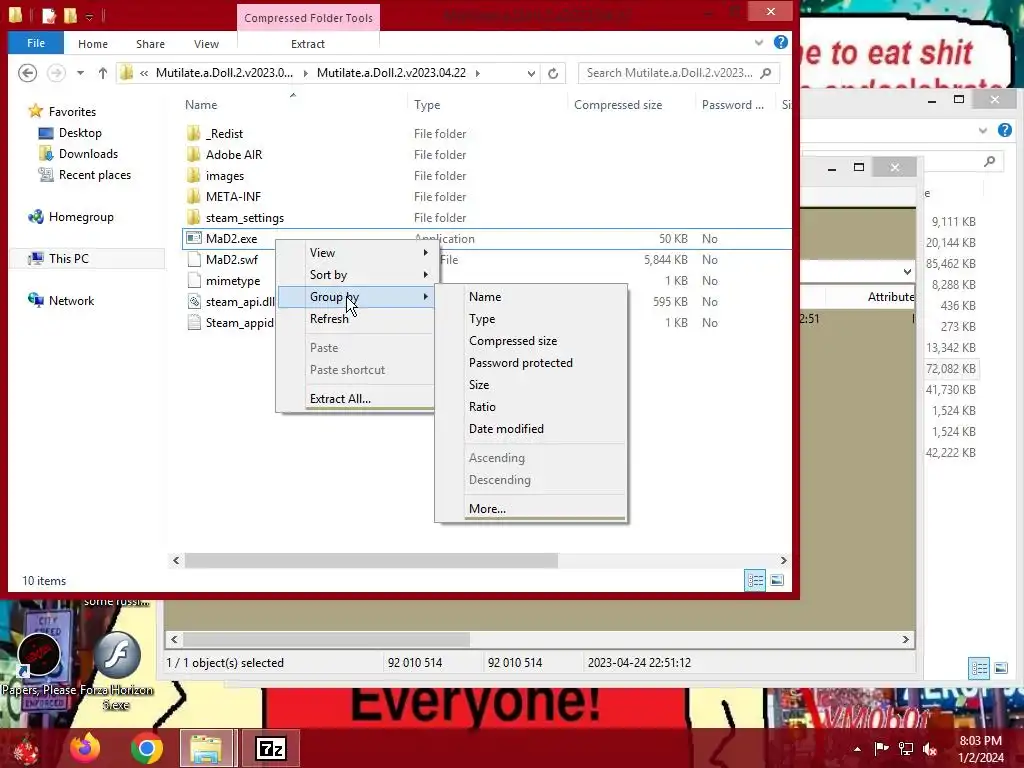Screen dimensions: 1024x768
Task: Click Properties icon in quick access toolbar
Action: [x=49, y=15]
